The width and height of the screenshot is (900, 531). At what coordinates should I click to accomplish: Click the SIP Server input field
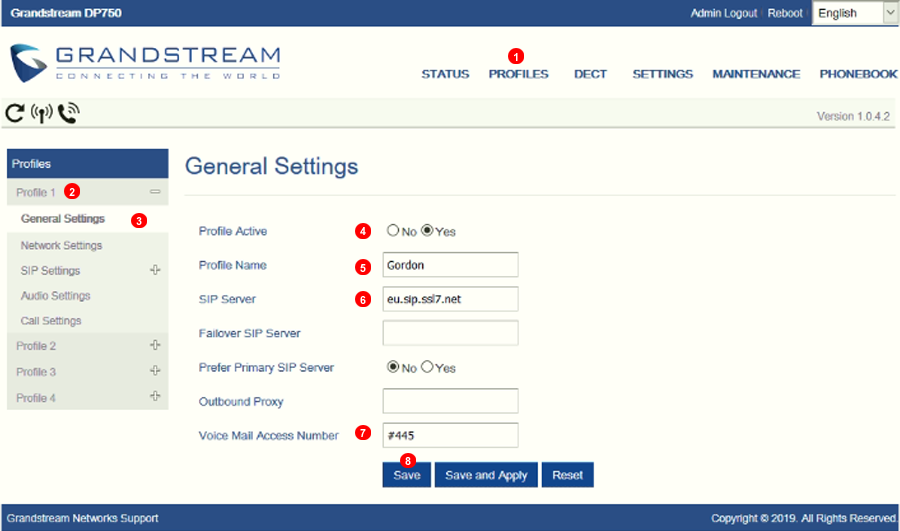[451, 299]
